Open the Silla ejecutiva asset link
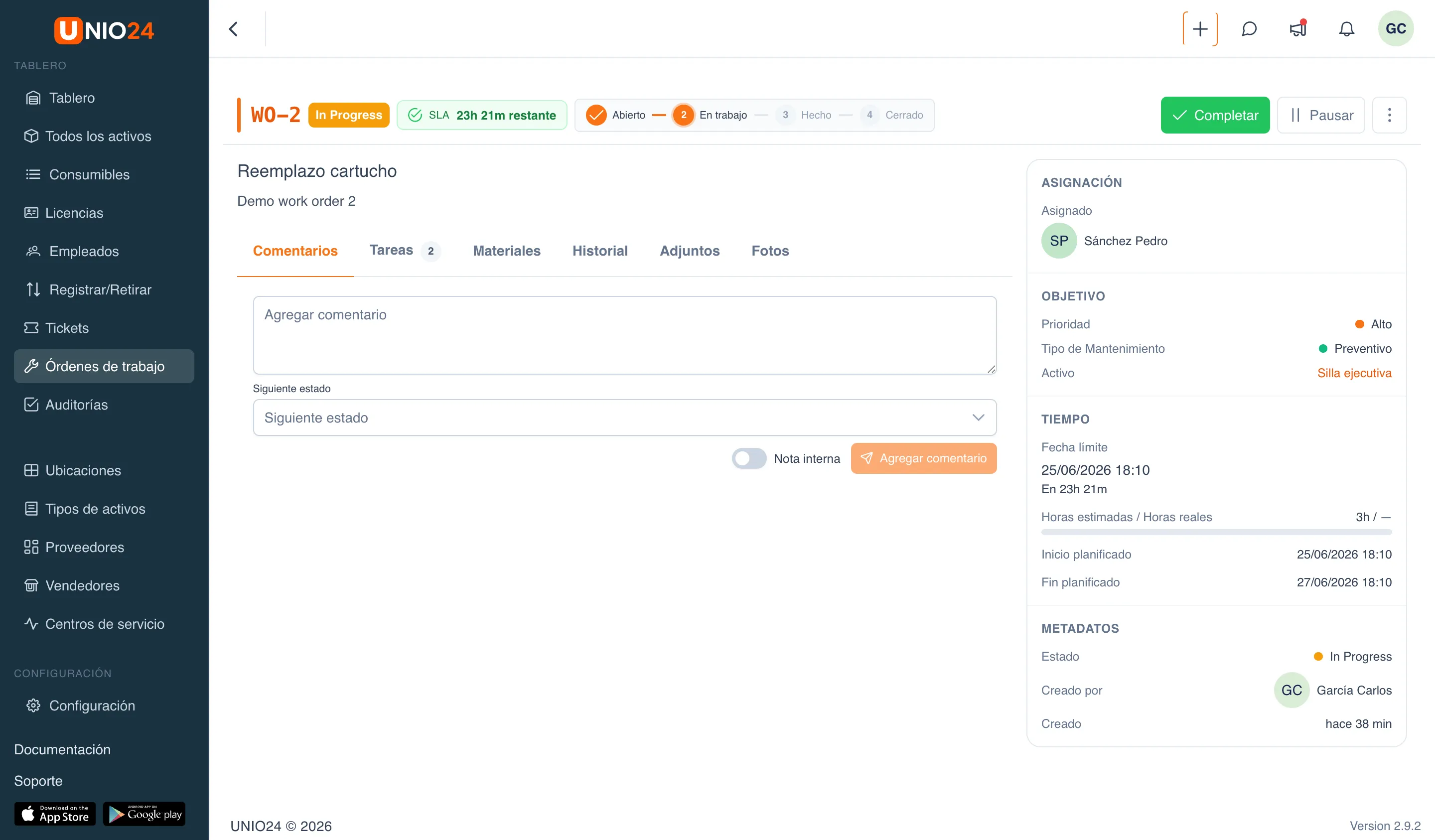 coord(1354,373)
